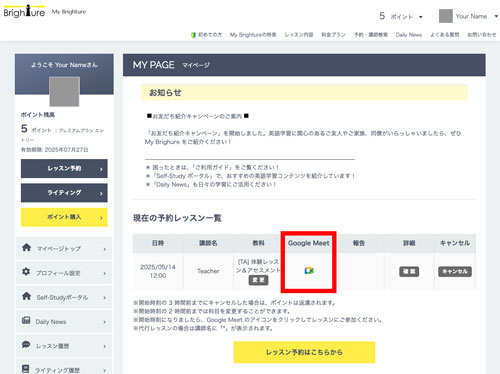Click the ようこそ Your Nameさん welcome text

click(64, 65)
